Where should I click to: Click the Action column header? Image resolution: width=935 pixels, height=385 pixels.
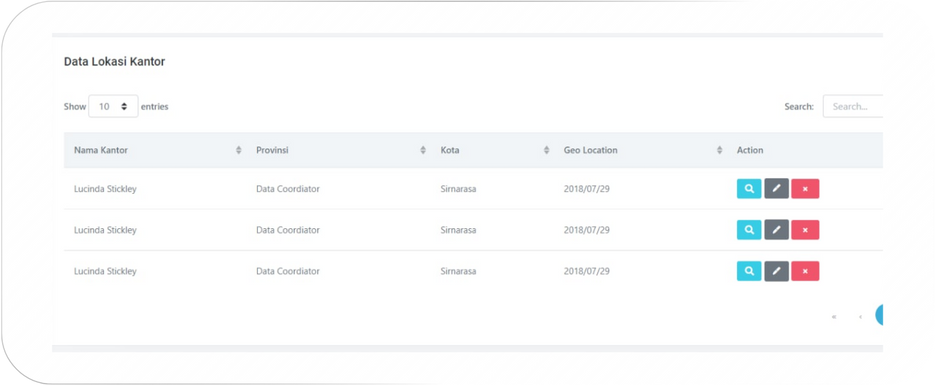(x=750, y=150)
